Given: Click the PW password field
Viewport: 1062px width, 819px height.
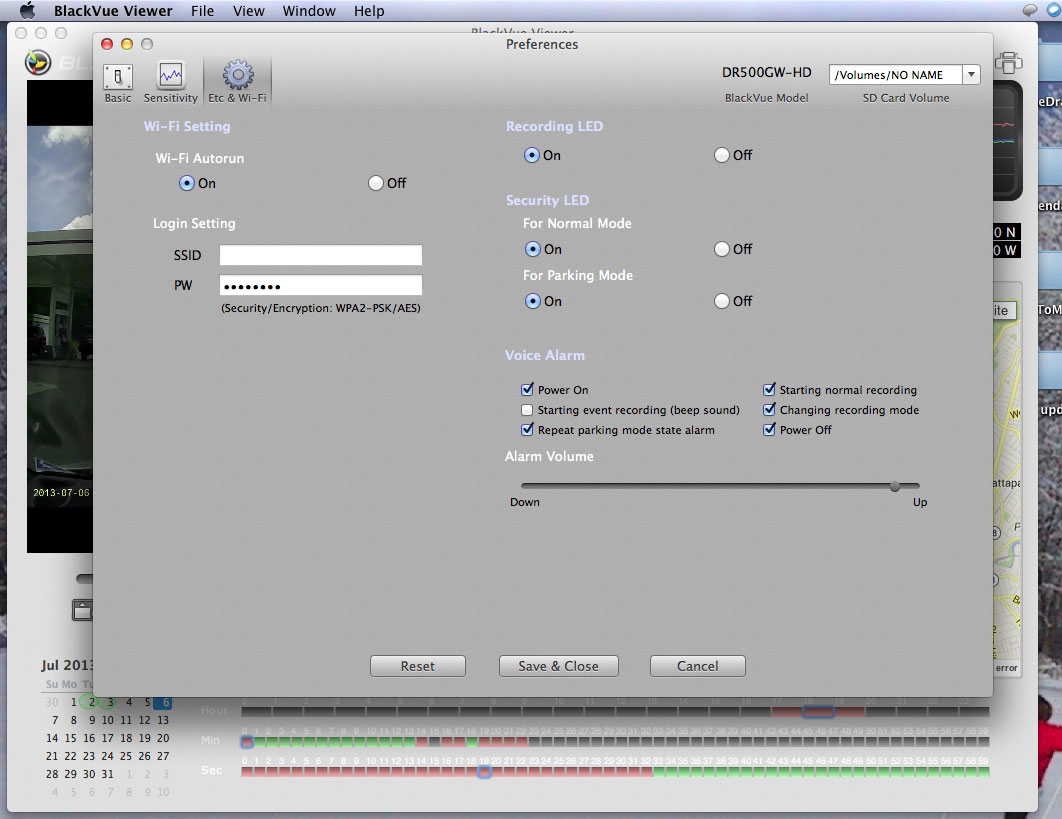Looking at the screenshot, I should coord(320,285).
